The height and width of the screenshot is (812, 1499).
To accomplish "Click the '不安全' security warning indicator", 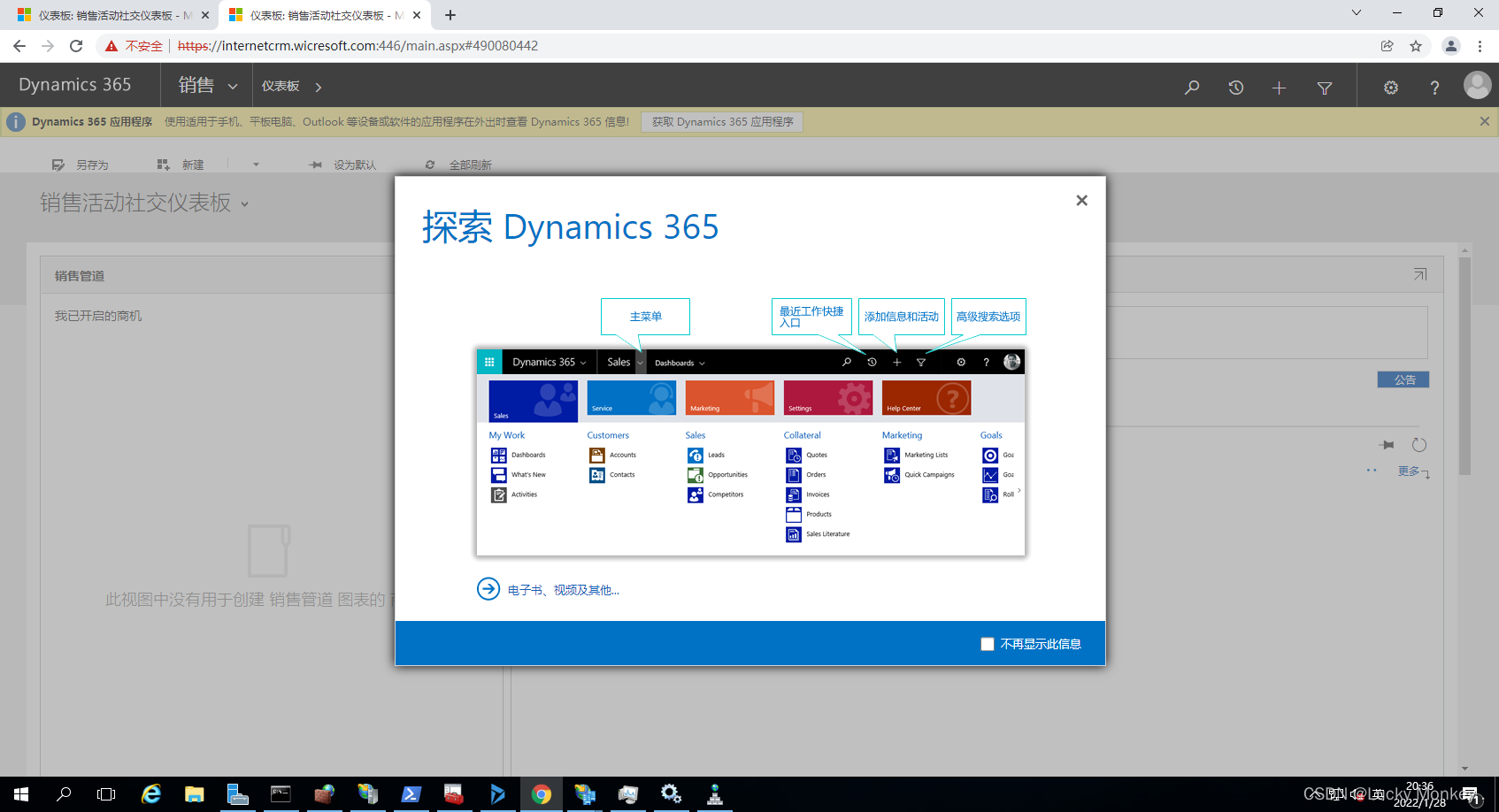I will 134,46.
